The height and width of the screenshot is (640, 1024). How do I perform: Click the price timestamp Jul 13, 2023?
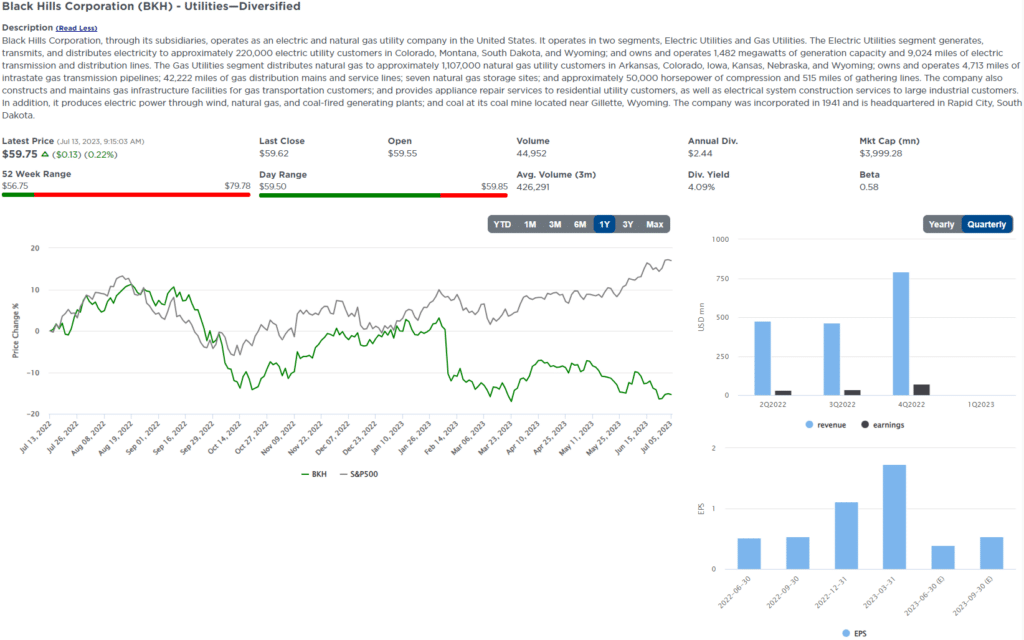coord(101,141)
